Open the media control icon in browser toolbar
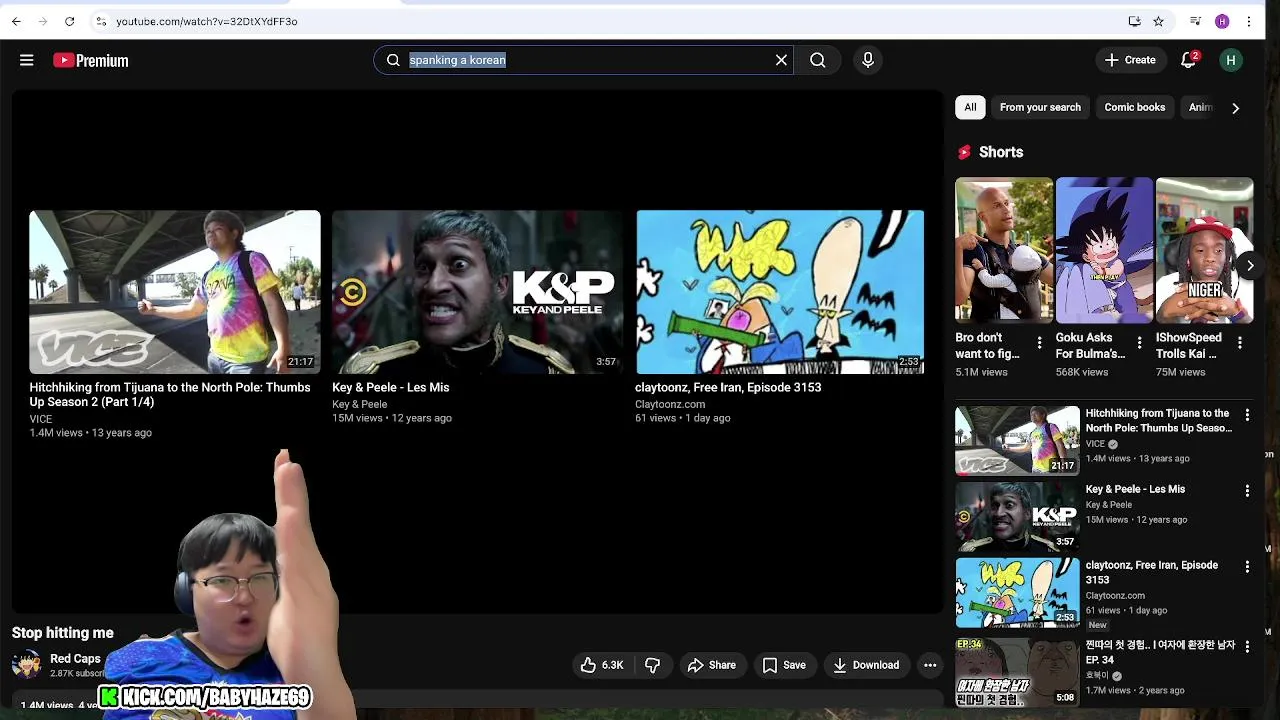 [x=1195, y=21]
